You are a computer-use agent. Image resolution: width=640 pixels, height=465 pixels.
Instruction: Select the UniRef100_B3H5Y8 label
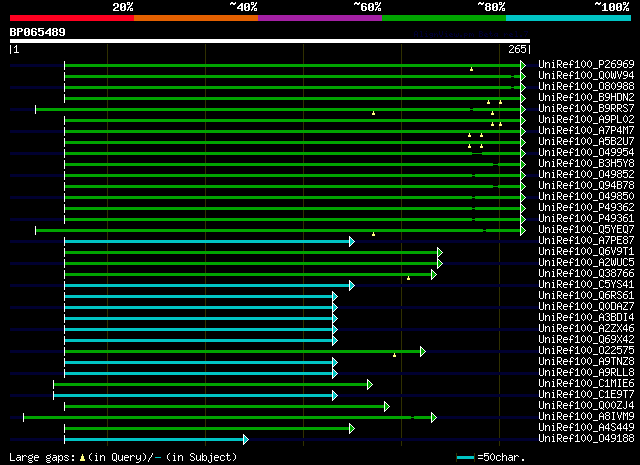click(586, 163)
